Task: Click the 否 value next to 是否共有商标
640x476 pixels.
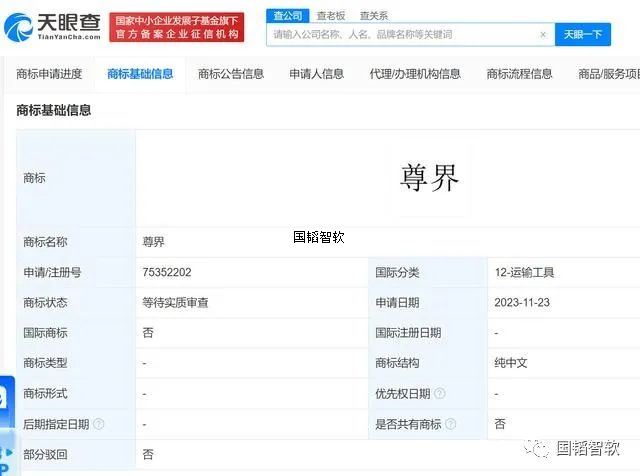Action: click(x=500, y=424)
